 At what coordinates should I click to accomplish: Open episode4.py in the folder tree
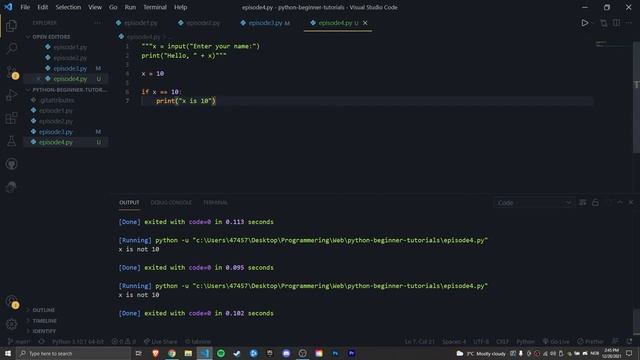[x=66, y=142]
